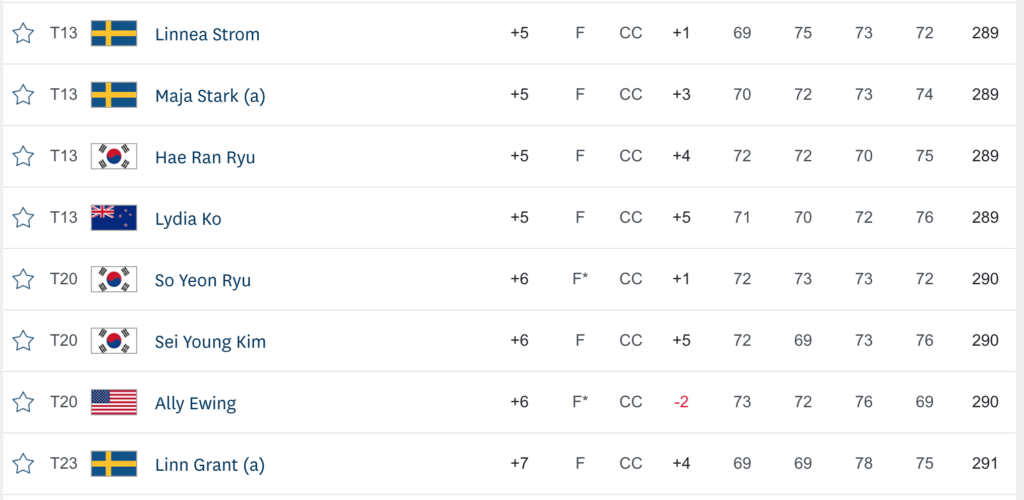Image resolution: width=1024 pixels, height=500 pixels.
Task: Click the New Zealand flag icon
Action: click(114, 217)
